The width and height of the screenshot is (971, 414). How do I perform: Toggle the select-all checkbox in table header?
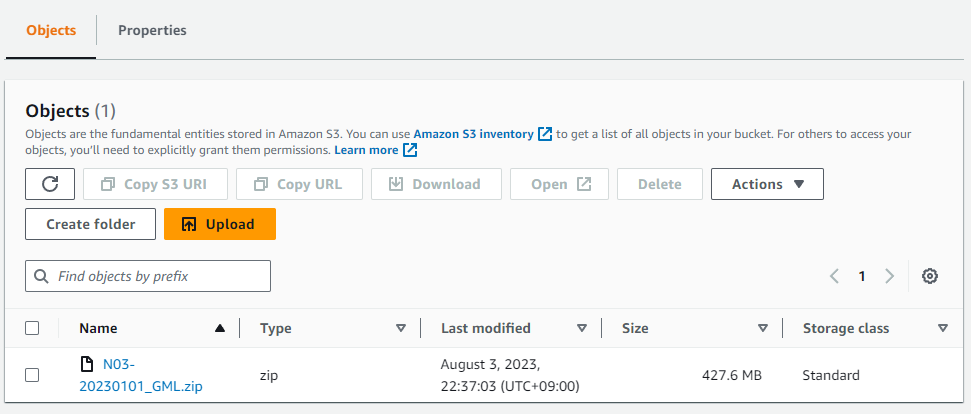[32, 328]
